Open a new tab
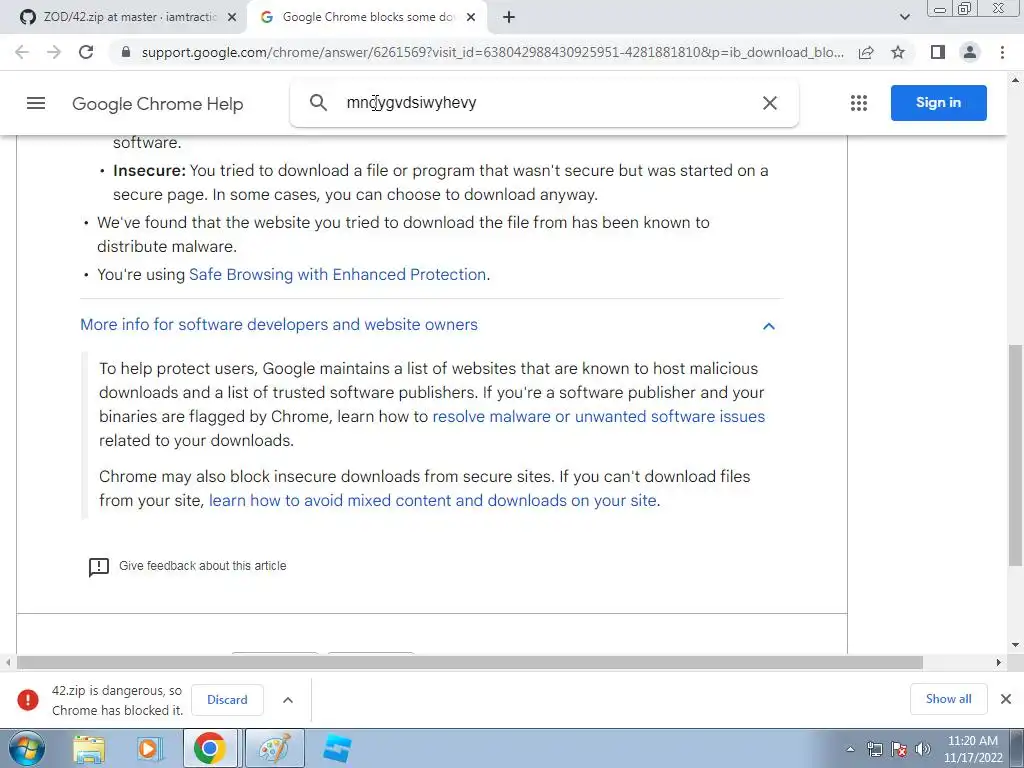 coord(509,18)
